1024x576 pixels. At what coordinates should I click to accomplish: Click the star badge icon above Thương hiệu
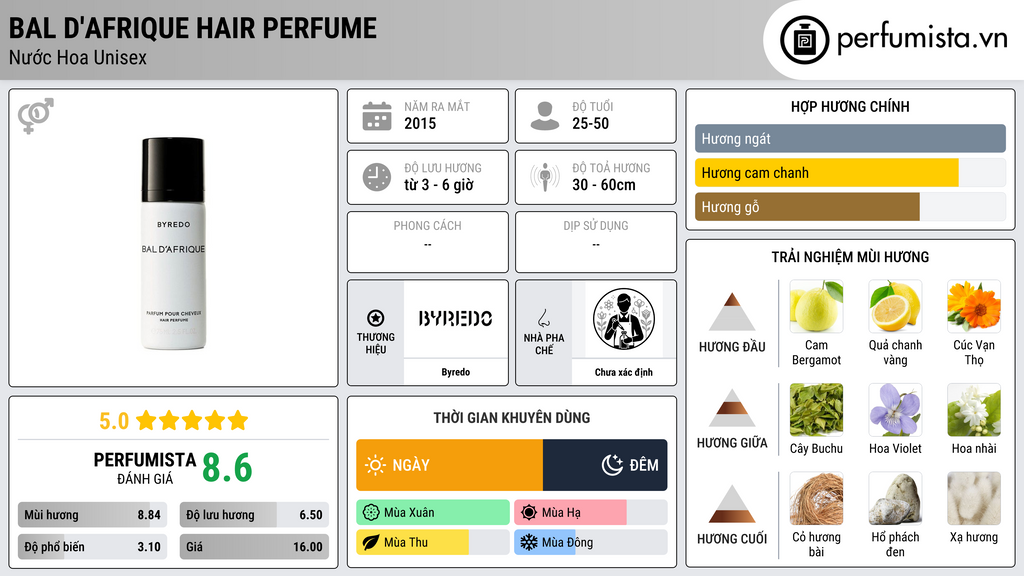376,318
